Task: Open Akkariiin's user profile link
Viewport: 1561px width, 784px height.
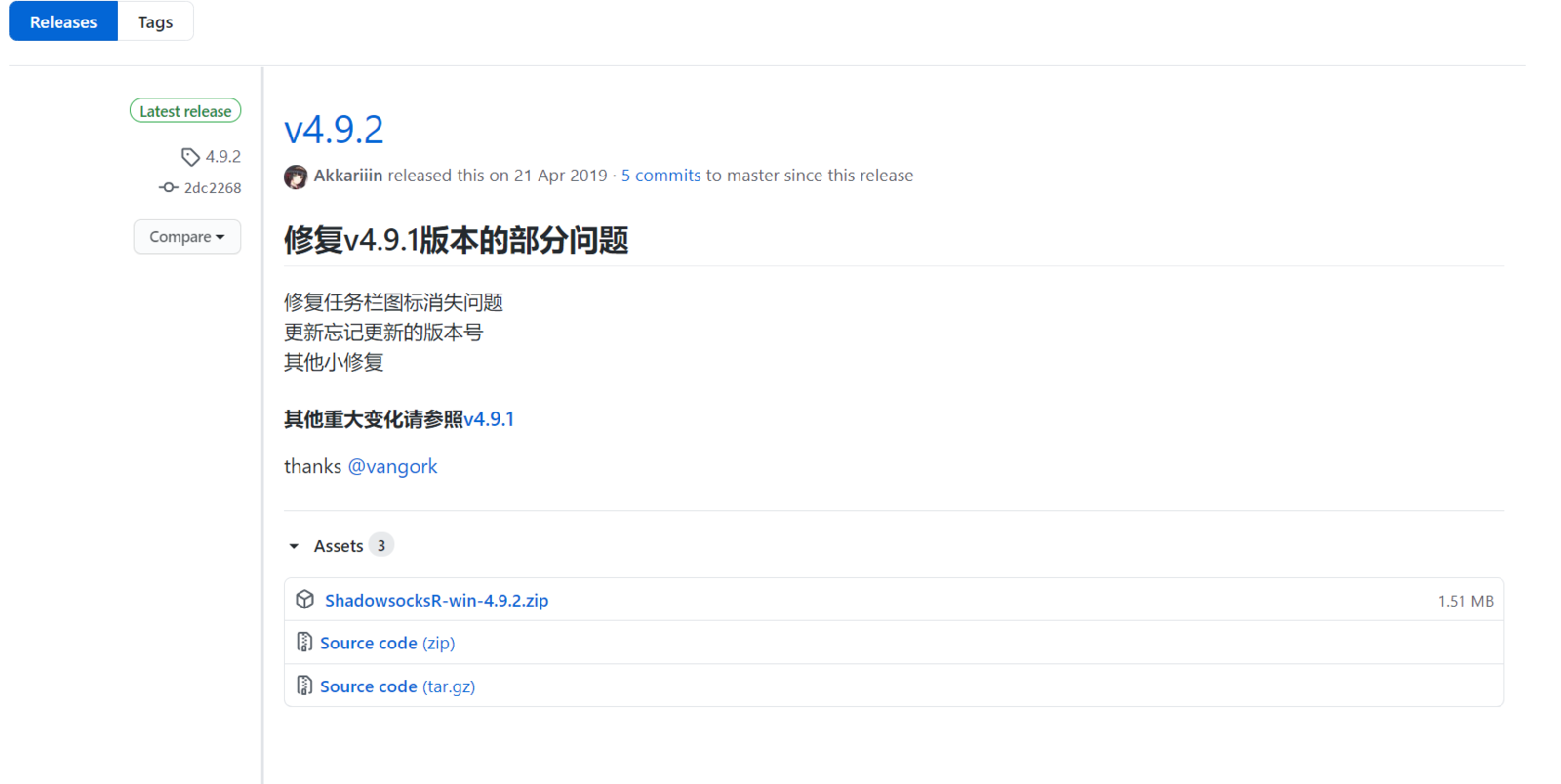Action: [x=348, y=176]
